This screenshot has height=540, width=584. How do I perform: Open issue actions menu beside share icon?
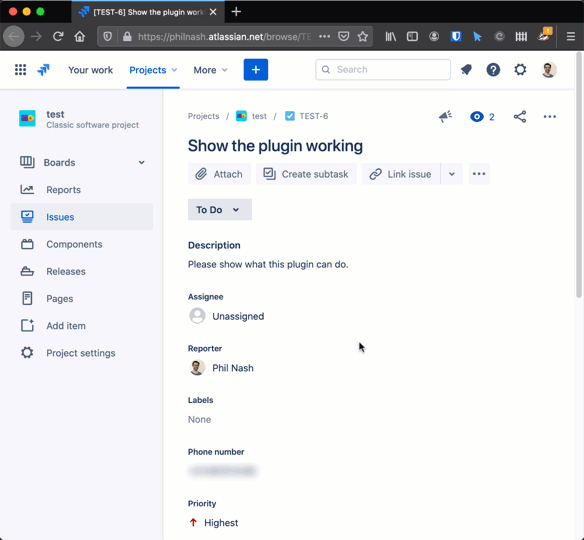(x=550, y=117)
